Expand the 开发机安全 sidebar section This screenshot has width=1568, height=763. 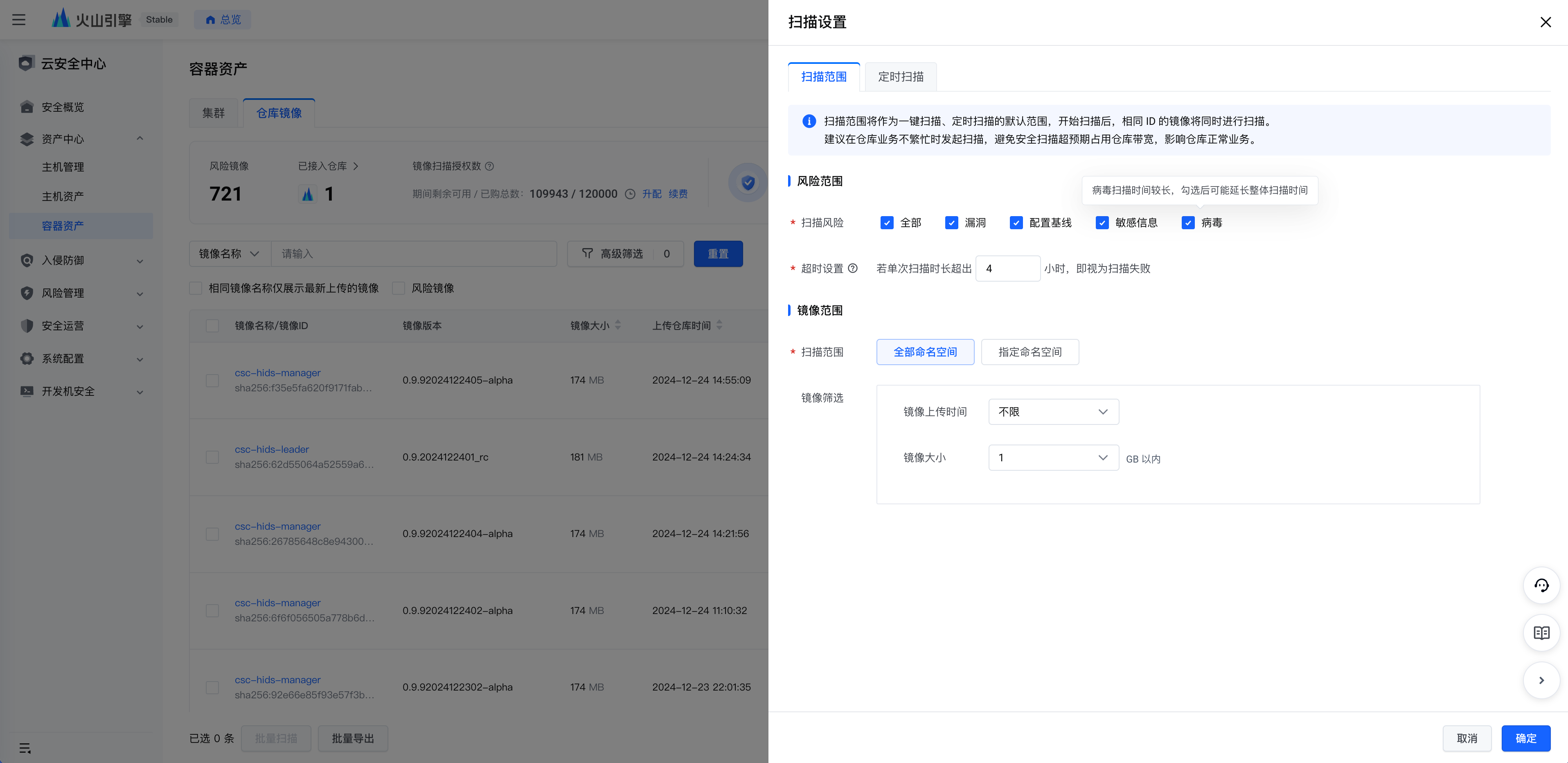[140, 392]
